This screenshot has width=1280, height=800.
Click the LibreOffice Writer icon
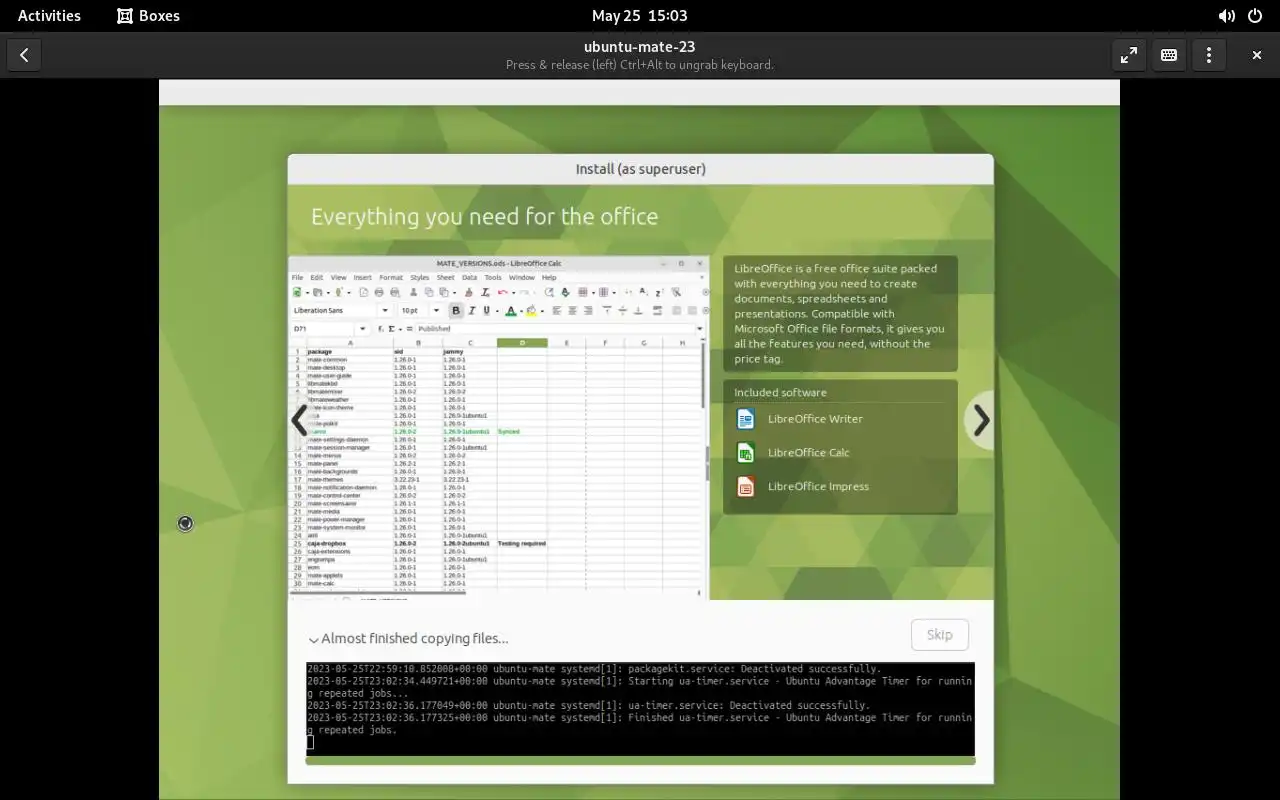pos(745,419)
